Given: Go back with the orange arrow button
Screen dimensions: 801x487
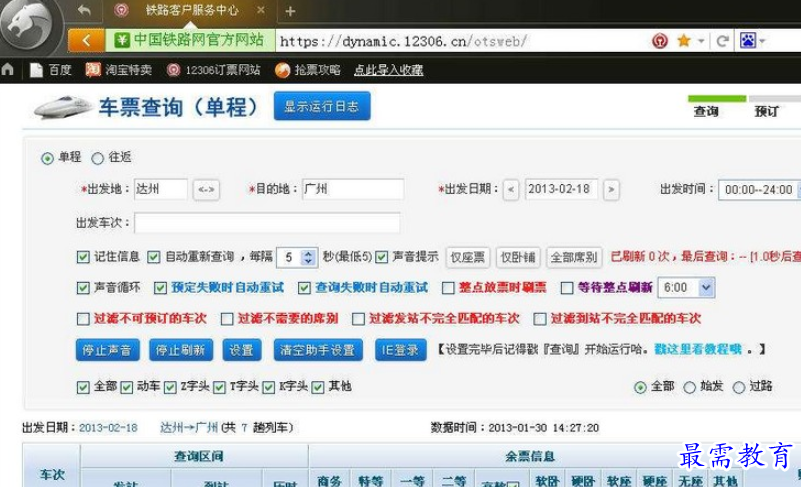Looking at the screenshot, I should [86, 41].
